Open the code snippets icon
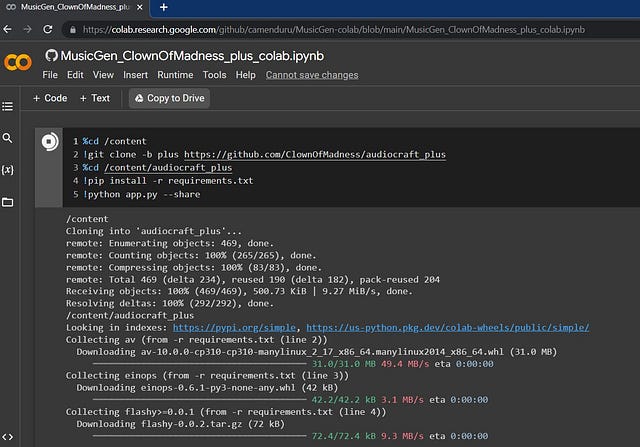This screenshot has height=447, width=640. [7, 437]
